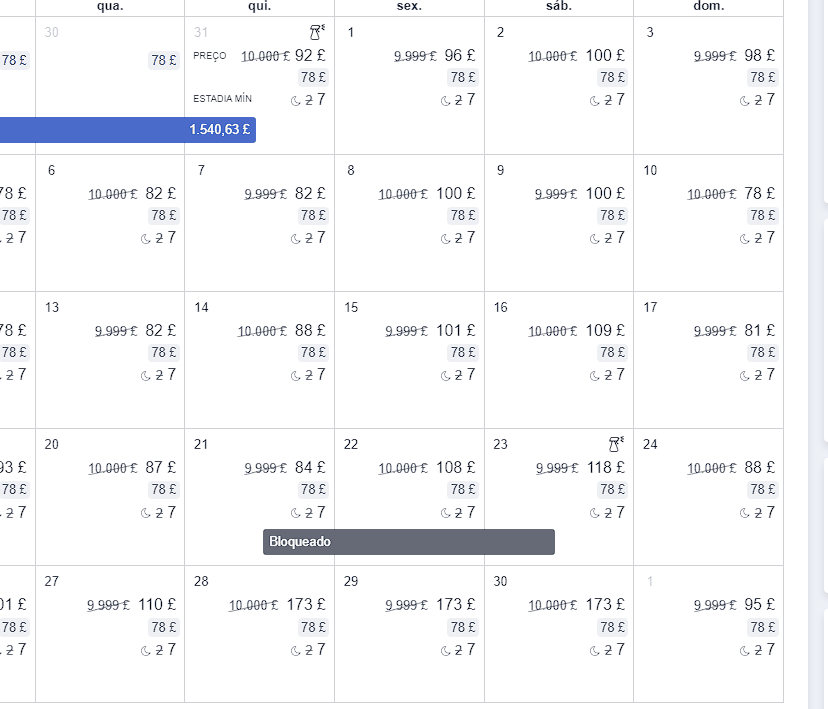Select the Bloqueado blocked-dates bar

click(x=409, y=542)
